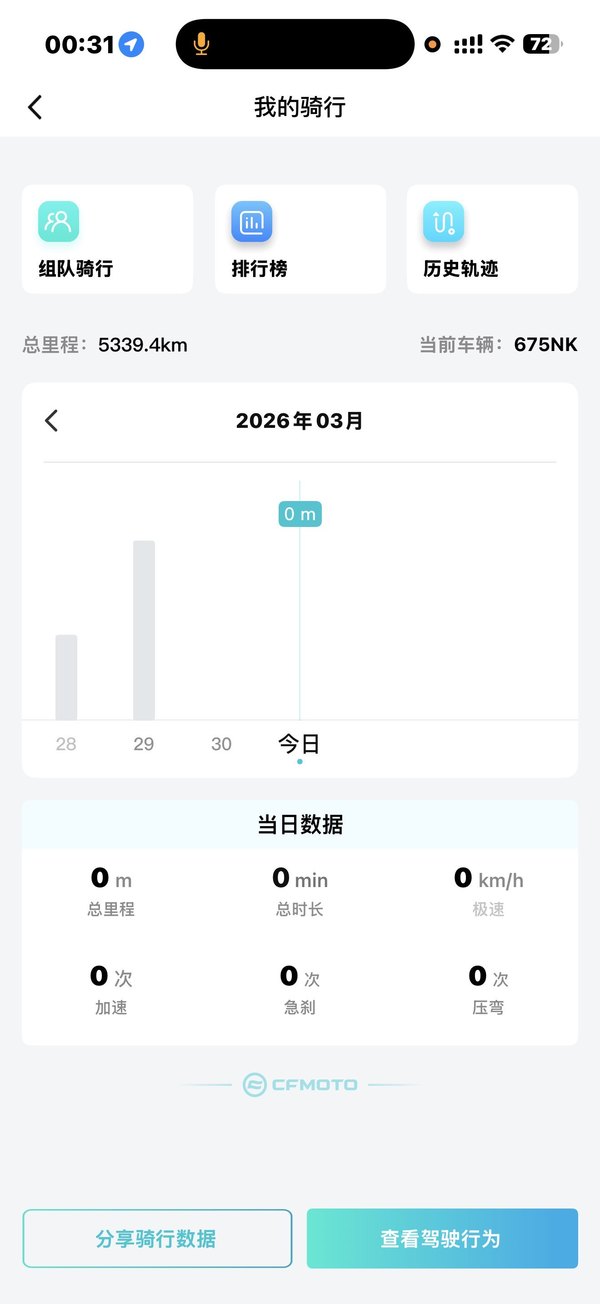Select 今日 on the mileage chart
The height and width of the screenshot is (1304, 600).
point(299,744)
